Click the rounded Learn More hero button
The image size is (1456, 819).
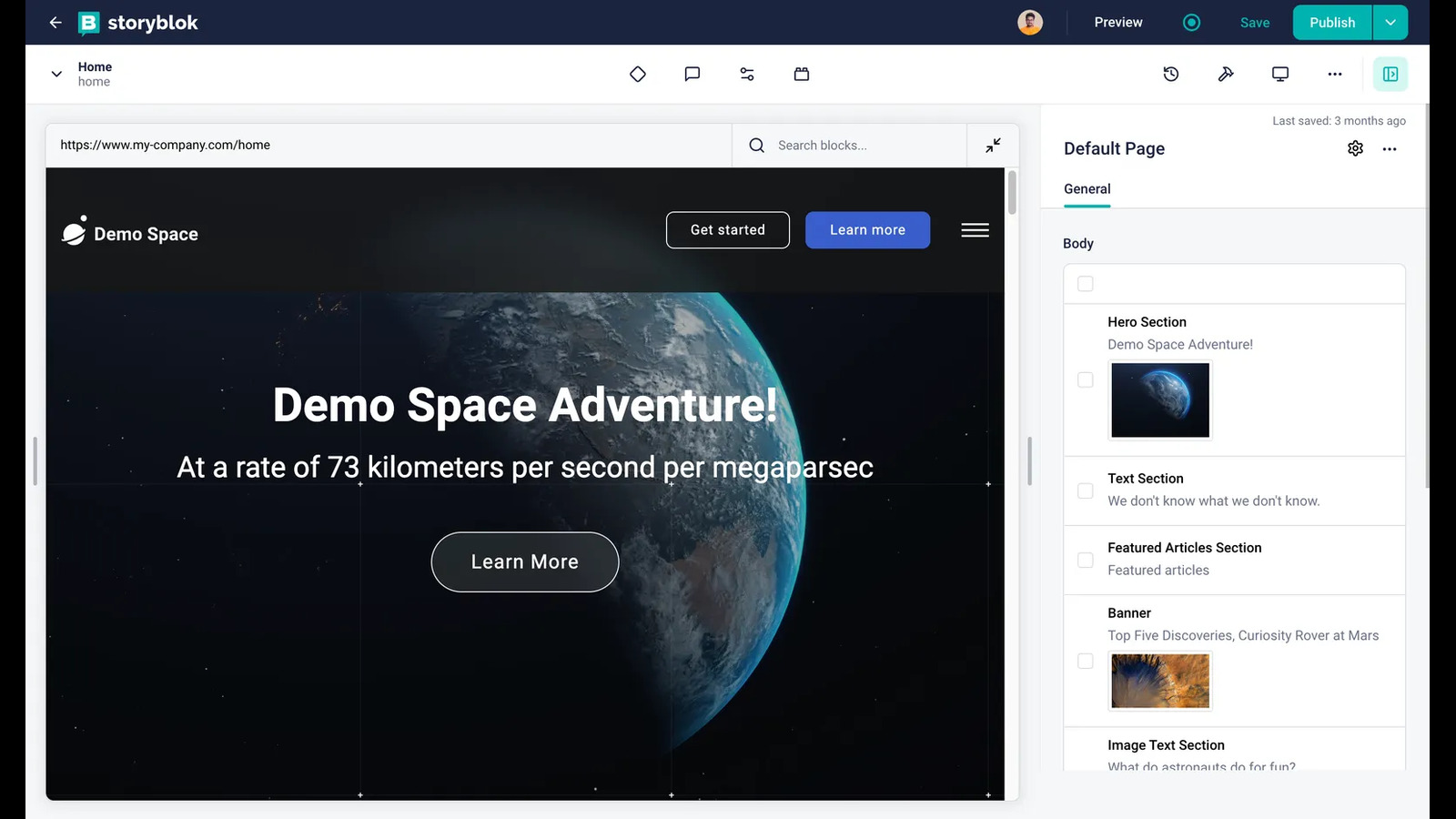[525, 561]
